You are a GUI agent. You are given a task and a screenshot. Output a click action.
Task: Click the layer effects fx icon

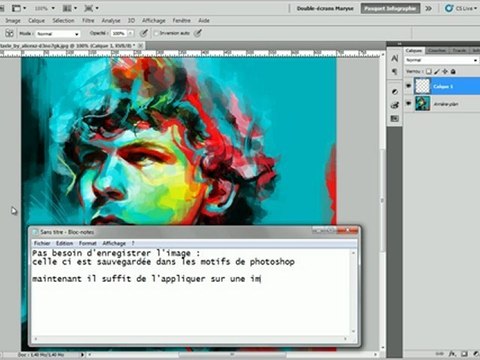452,354
